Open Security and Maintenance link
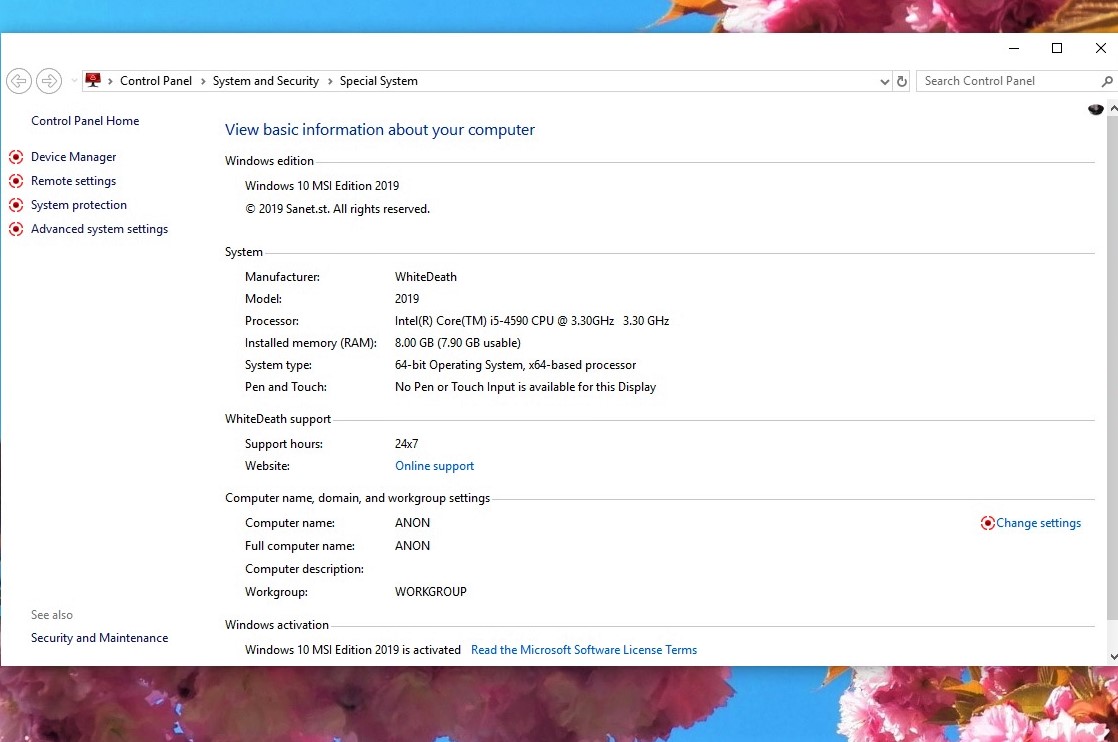This screenshot has height=742, width=1118. 99,638
